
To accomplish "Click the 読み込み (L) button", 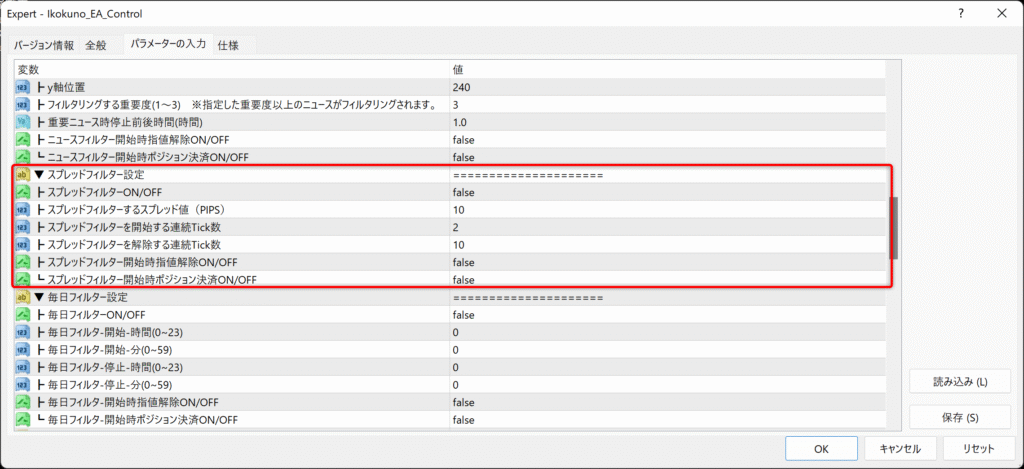I will click(x=959, y=382).
